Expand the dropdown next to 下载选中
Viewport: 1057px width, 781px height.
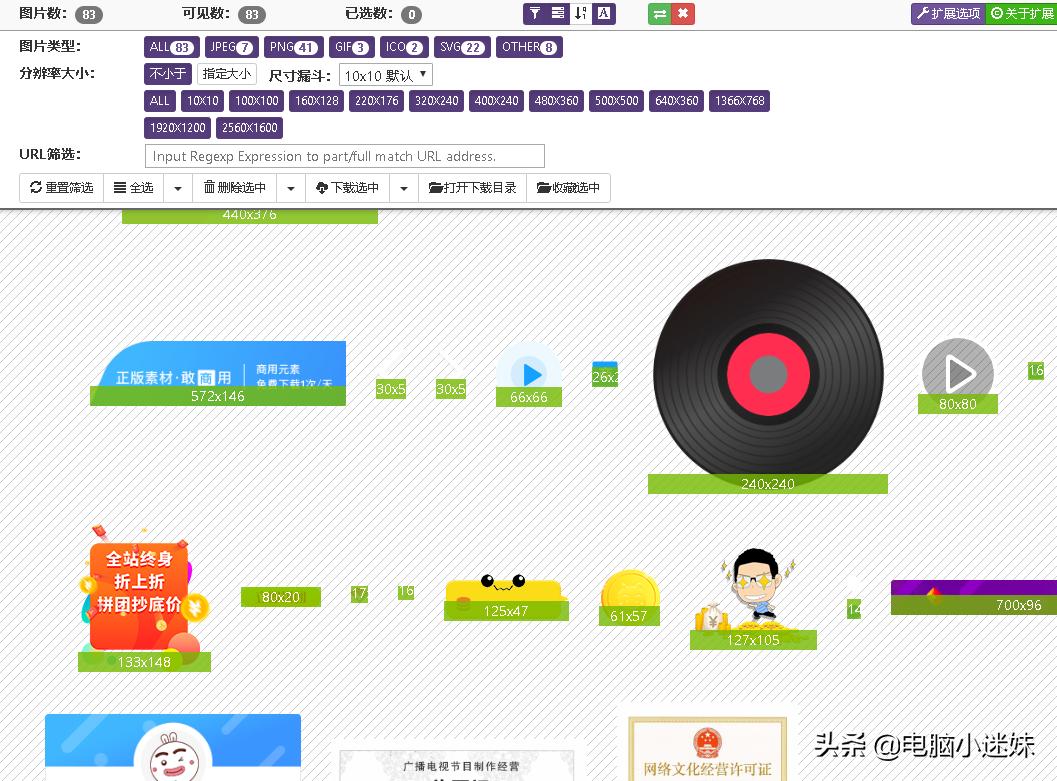point(403,188)
